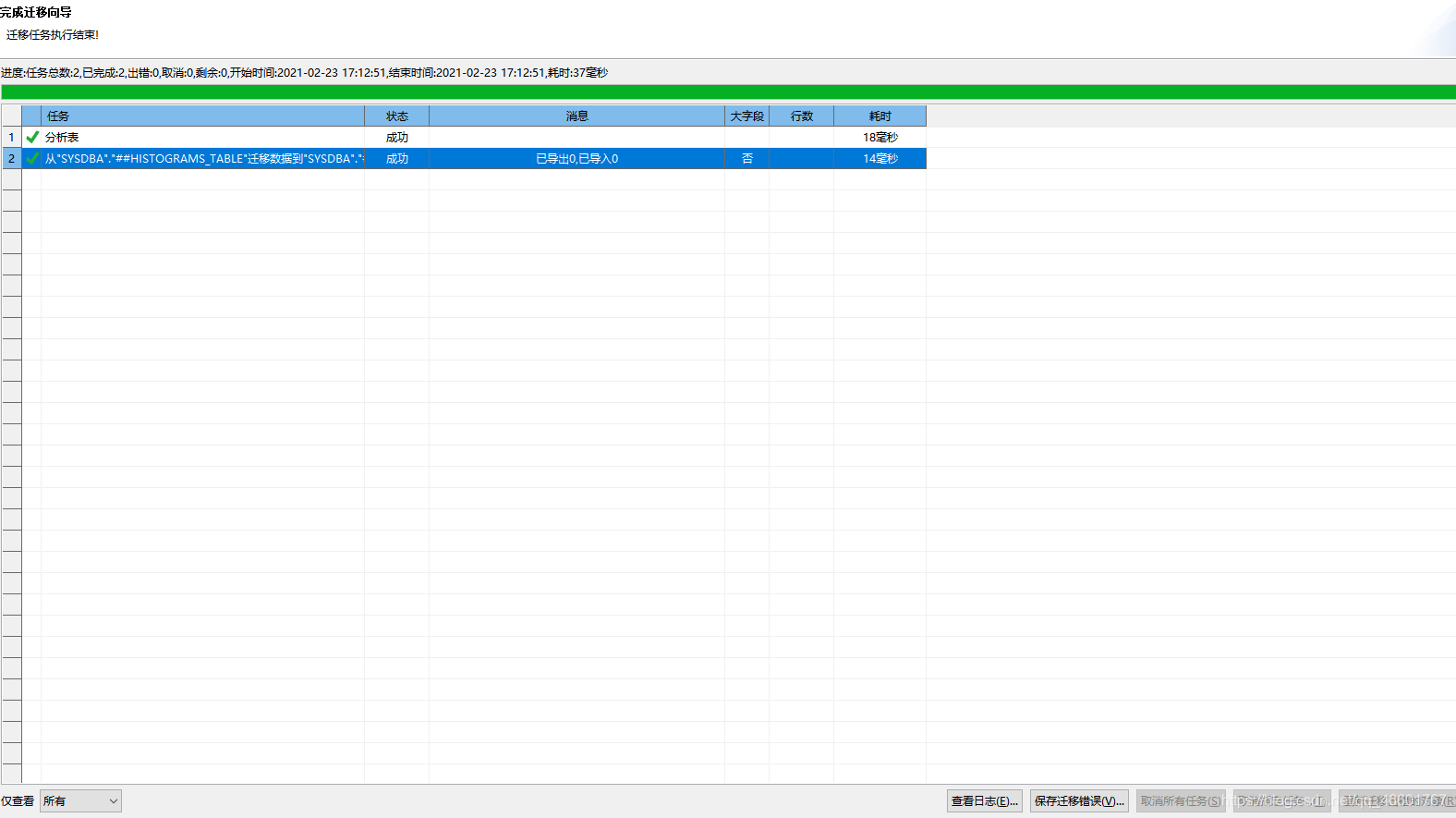Open the 仅查看 filter dropdown showing 所有

[x=80, y=801]
